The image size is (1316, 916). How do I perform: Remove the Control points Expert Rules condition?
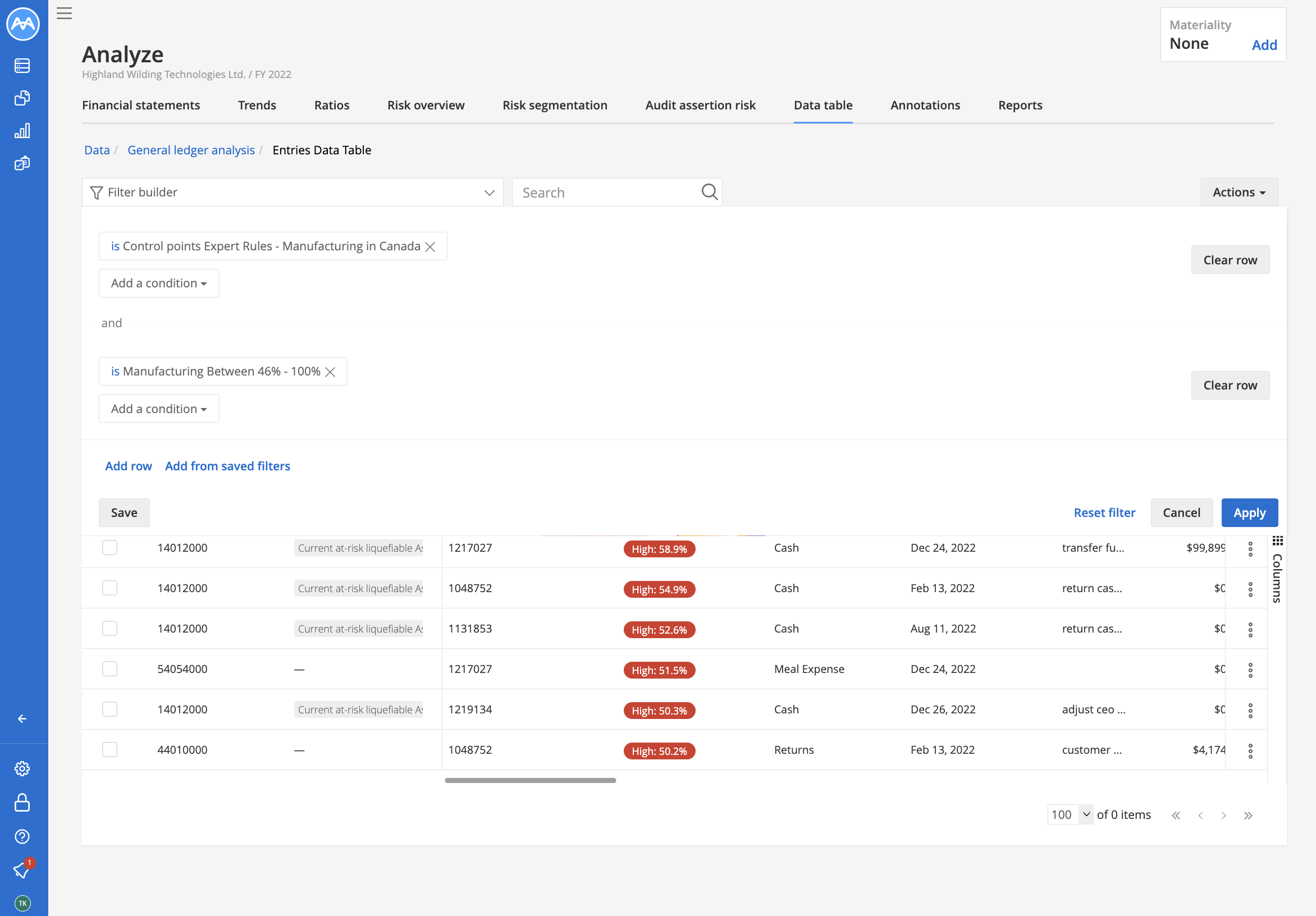[x=430, y=246]
